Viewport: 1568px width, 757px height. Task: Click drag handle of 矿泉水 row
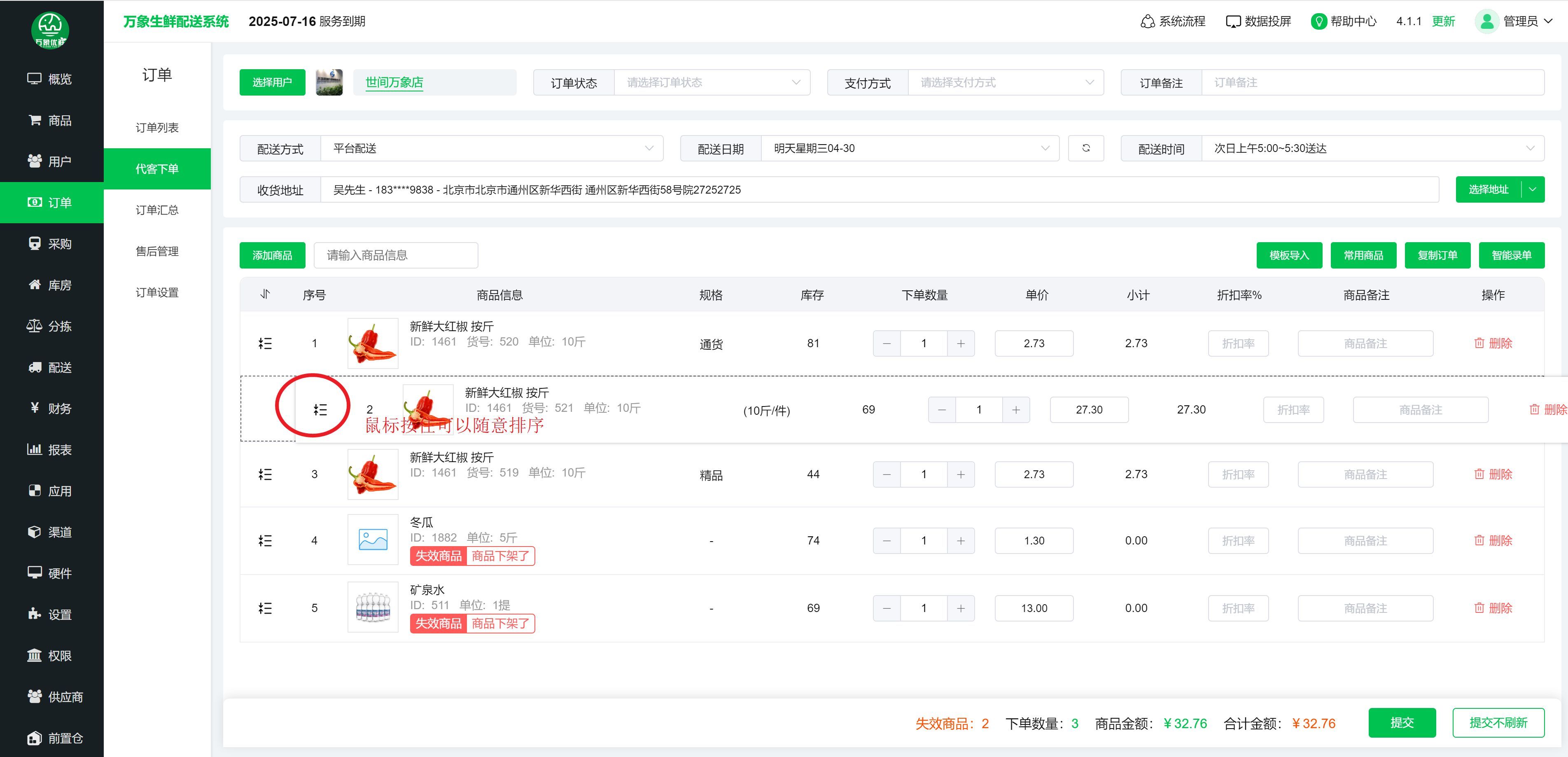point(265,608)
